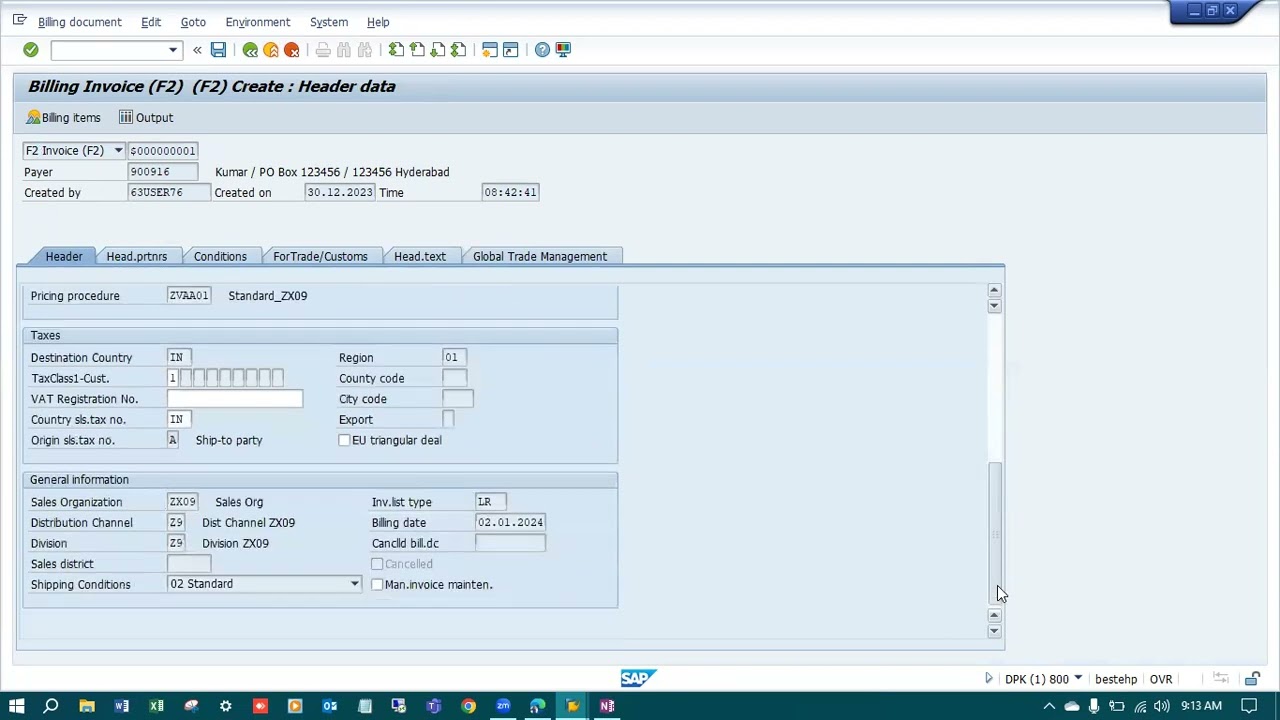
Task: Open the System menu
Action: [329, 22]
